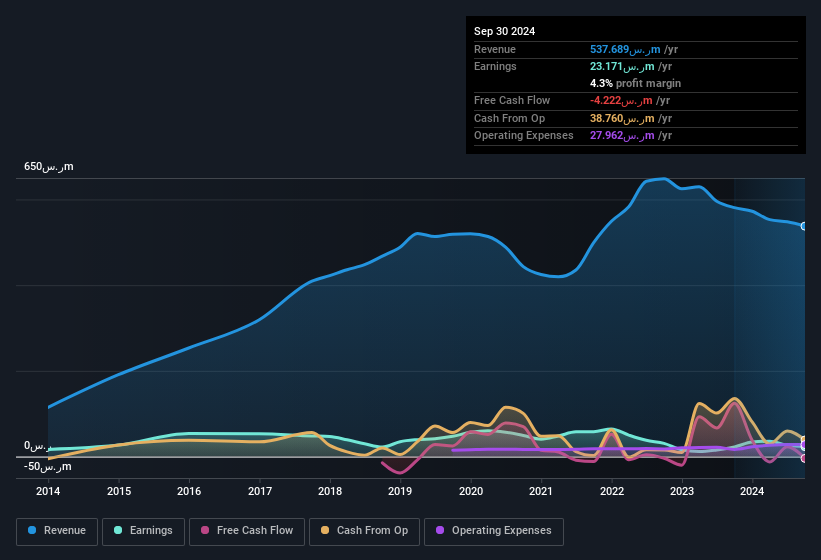Click the Sep 30 2024 tooltip date
The image size is (821, 560).
click(504, 31)
